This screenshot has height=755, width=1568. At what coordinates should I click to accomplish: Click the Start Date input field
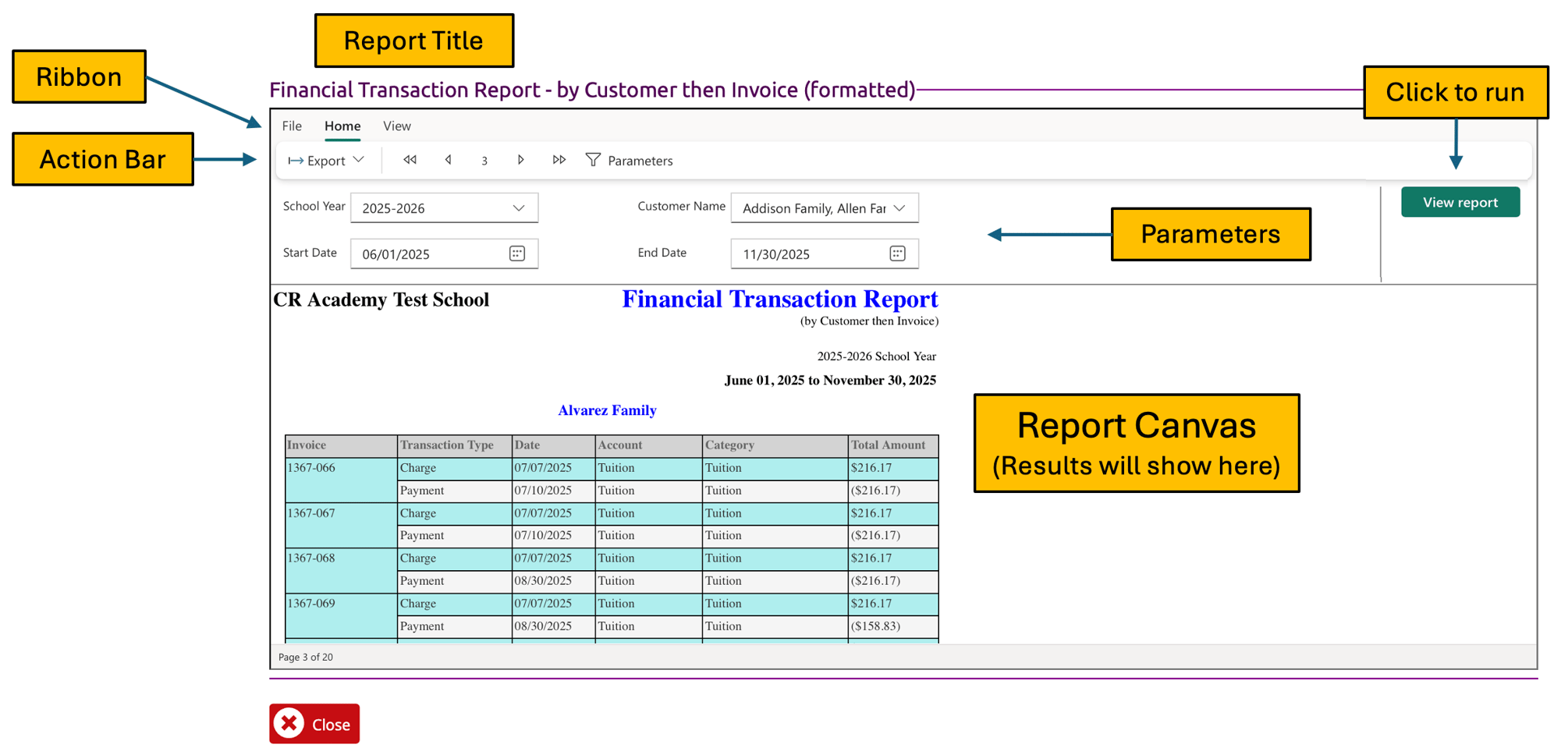pos(444,253)
